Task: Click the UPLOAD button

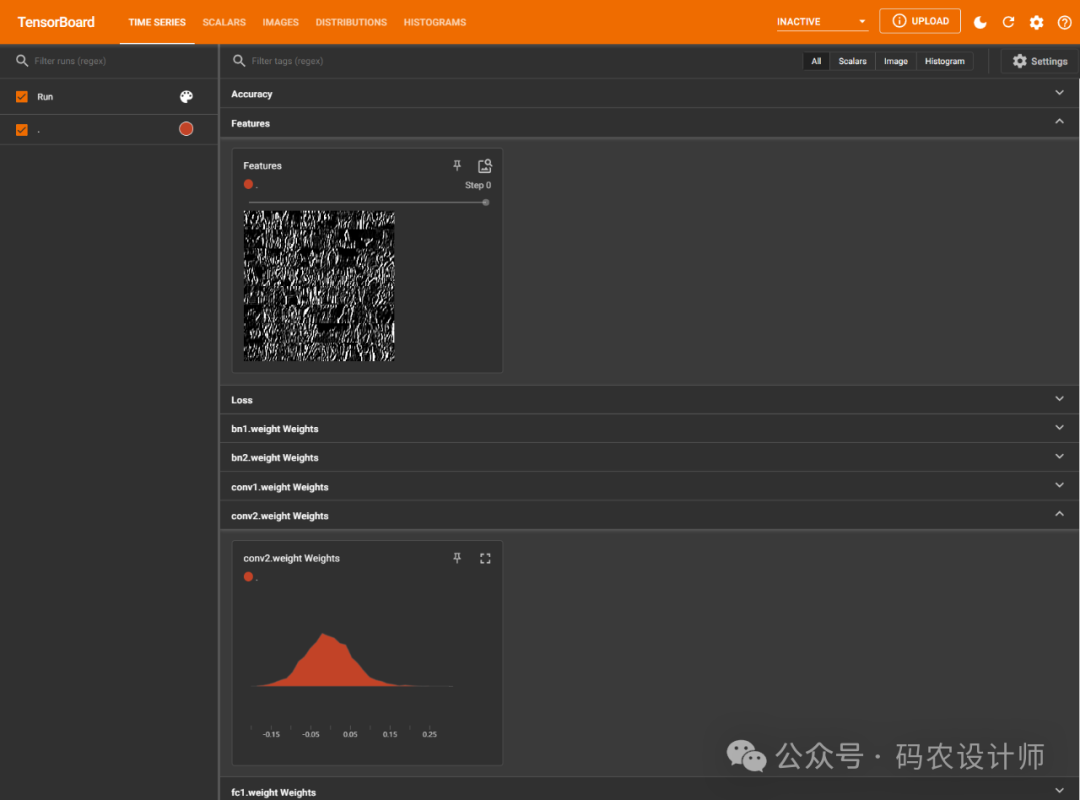Action: (x=920, y=21)
